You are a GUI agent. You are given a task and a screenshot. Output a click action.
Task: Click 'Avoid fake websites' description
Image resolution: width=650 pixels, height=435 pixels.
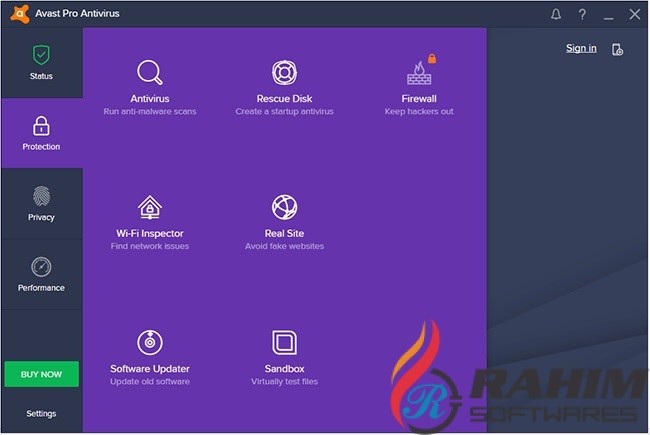[284, 246]
